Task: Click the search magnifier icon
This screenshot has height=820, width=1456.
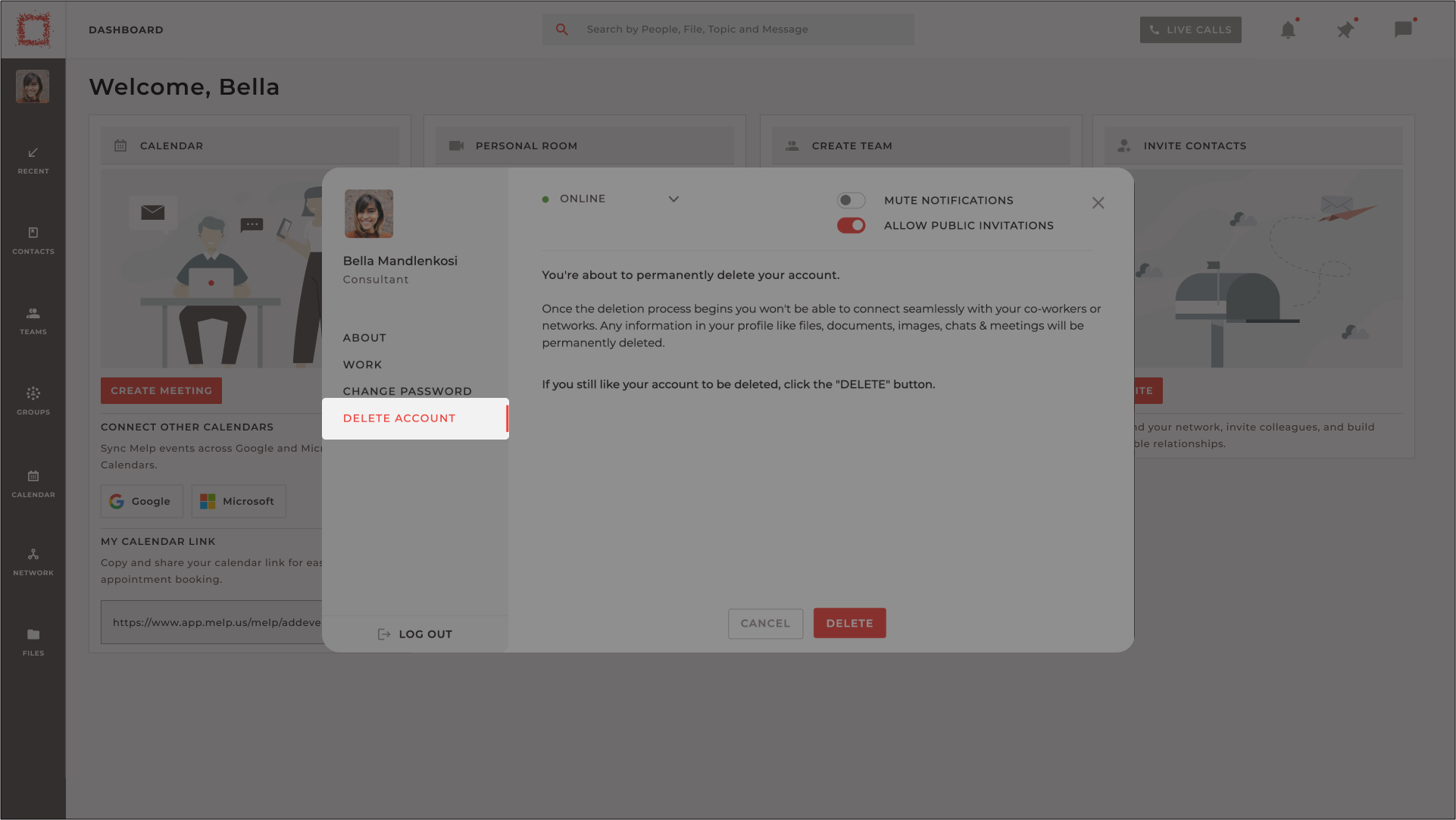Action: point(562,30)
